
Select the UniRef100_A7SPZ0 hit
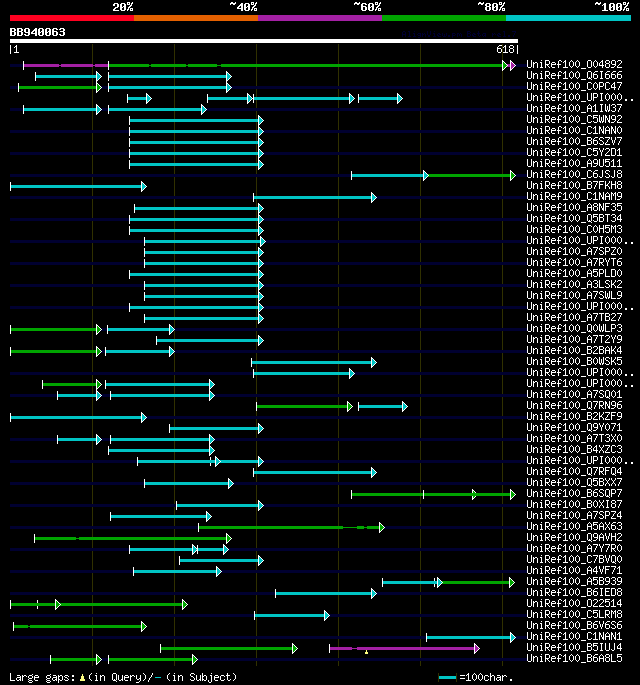574,251
